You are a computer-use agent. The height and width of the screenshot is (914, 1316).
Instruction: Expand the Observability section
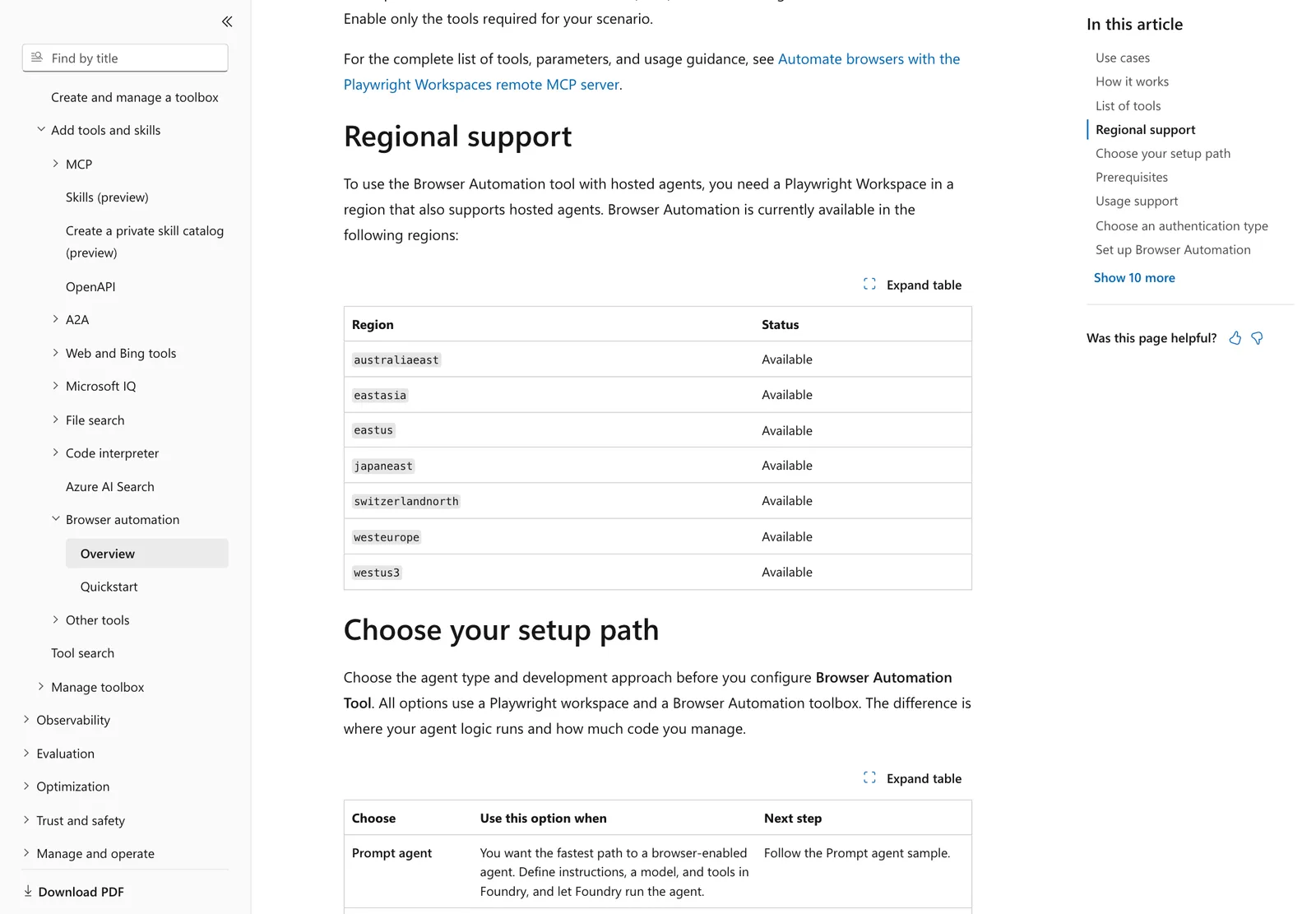(26, 719)
